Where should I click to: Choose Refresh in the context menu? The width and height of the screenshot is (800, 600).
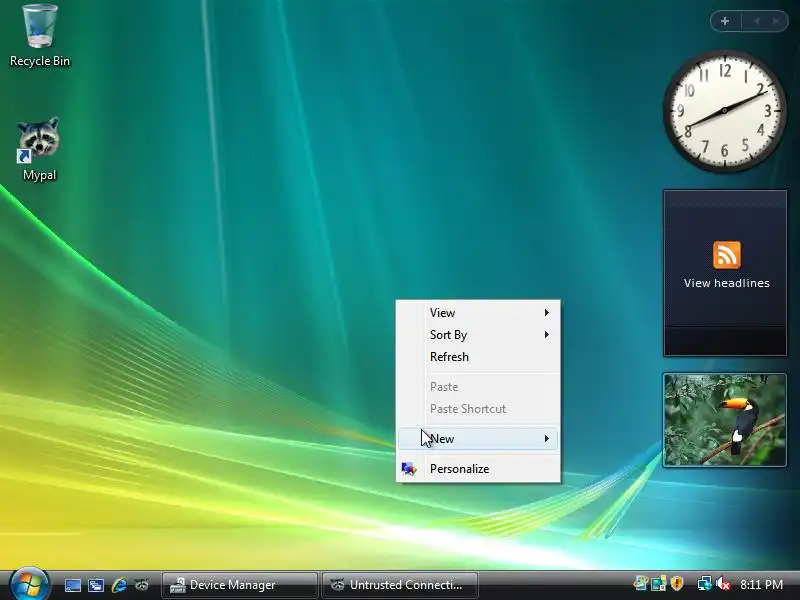[478, 357]
